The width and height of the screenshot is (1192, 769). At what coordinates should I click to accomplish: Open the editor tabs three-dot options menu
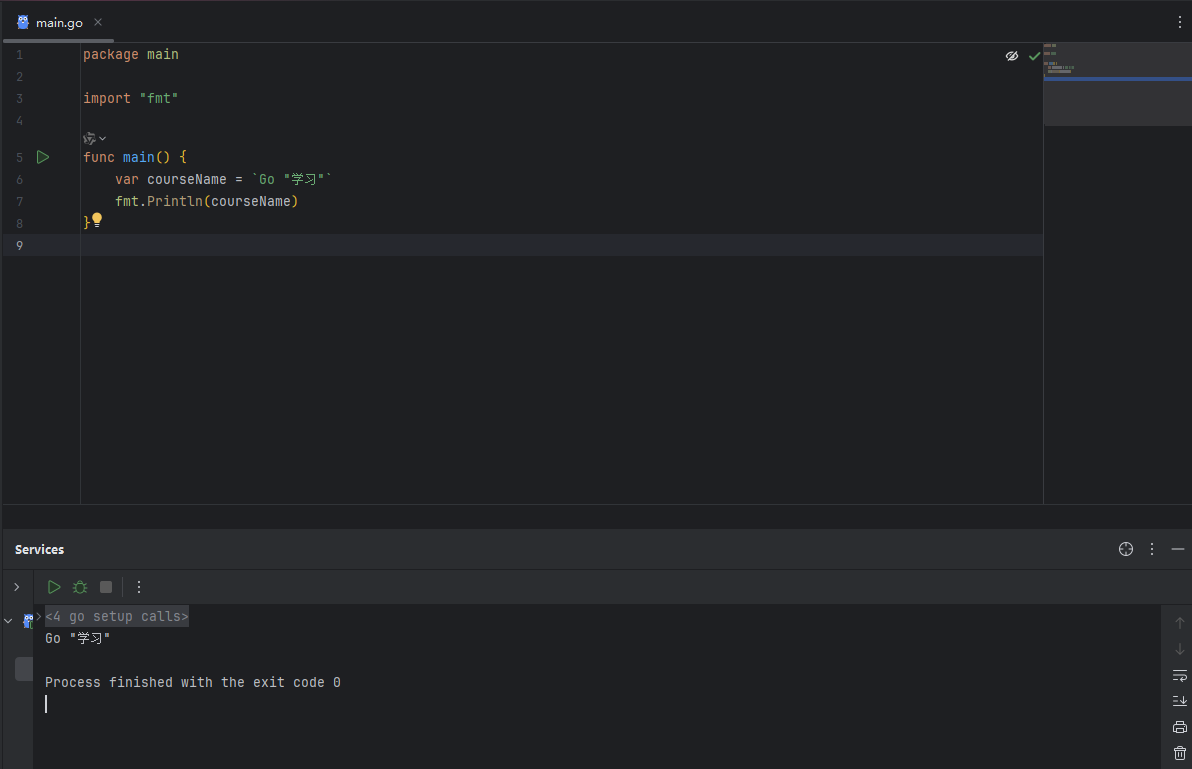[x=1180, y=22]
